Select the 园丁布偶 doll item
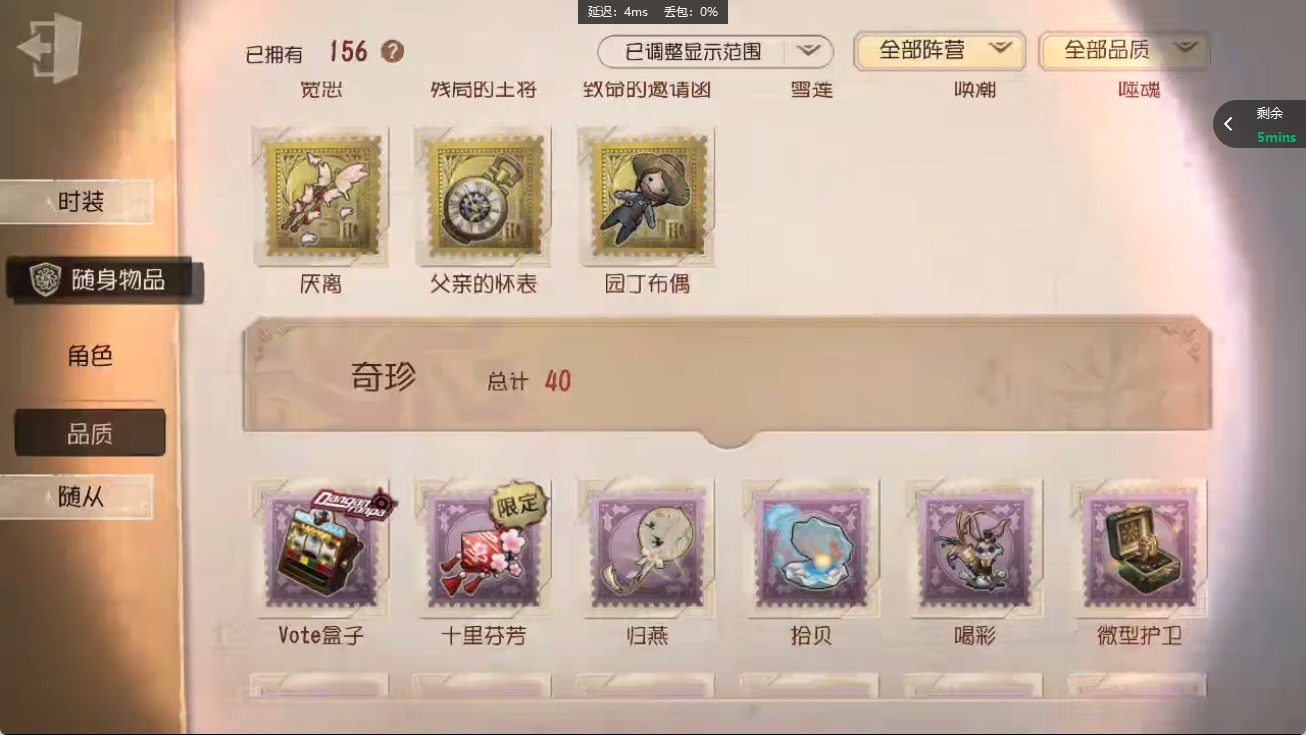 click(647, 196)
